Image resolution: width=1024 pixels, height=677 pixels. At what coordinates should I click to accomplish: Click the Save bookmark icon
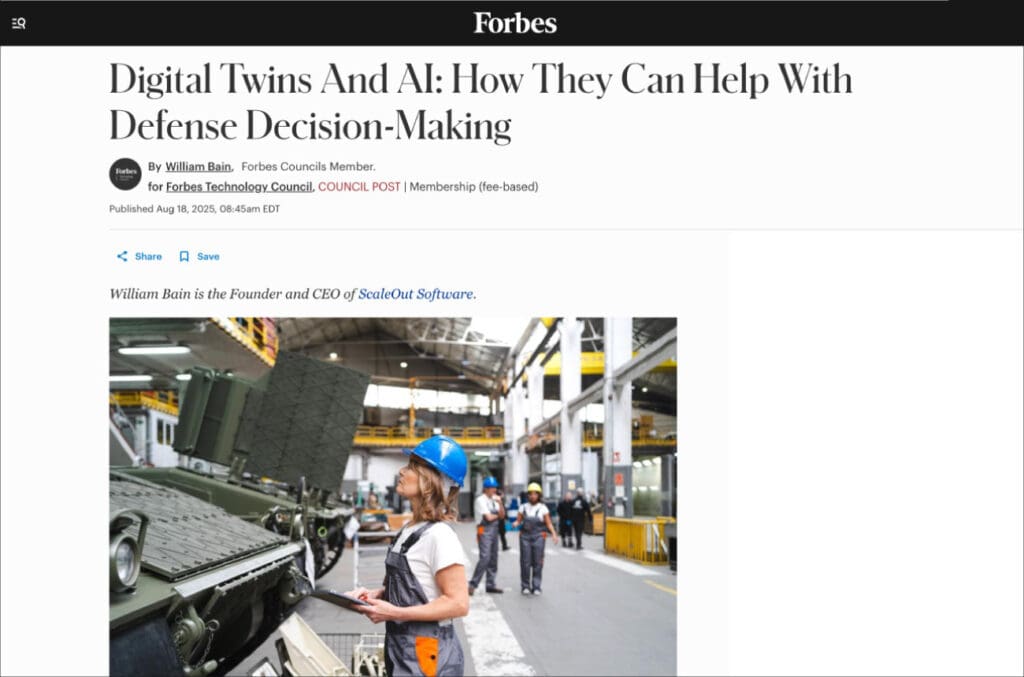(184, 256)
